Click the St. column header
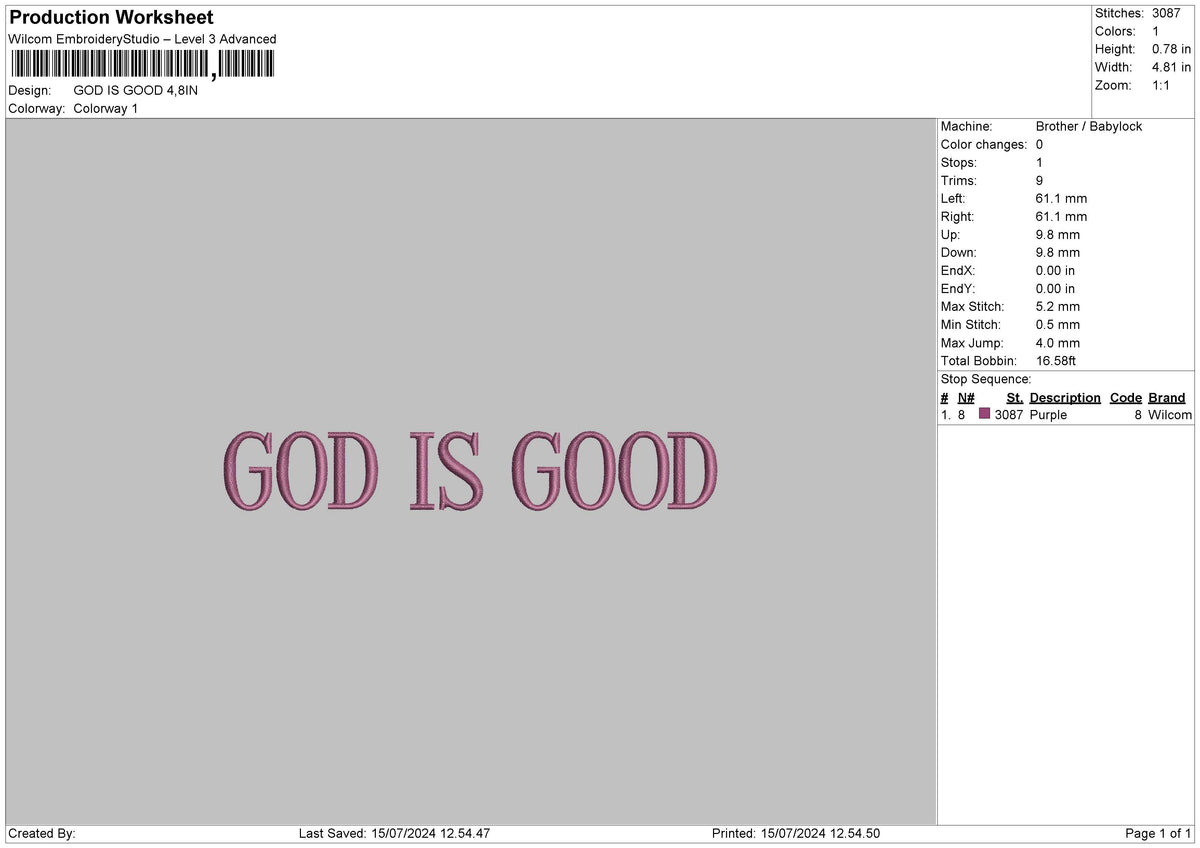 tap(1014, 397)
